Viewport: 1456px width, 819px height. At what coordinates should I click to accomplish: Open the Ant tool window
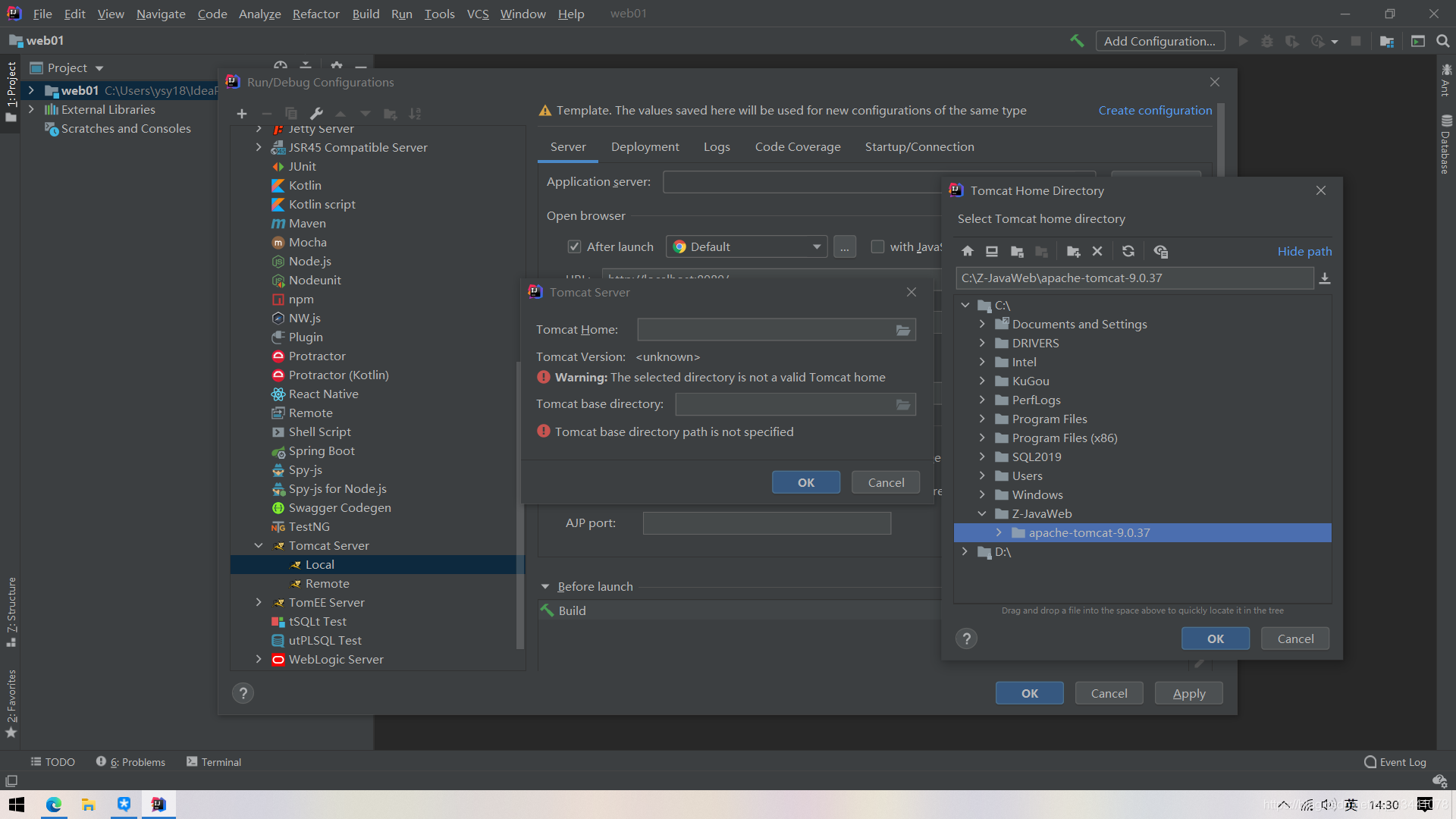point(1446,80)
